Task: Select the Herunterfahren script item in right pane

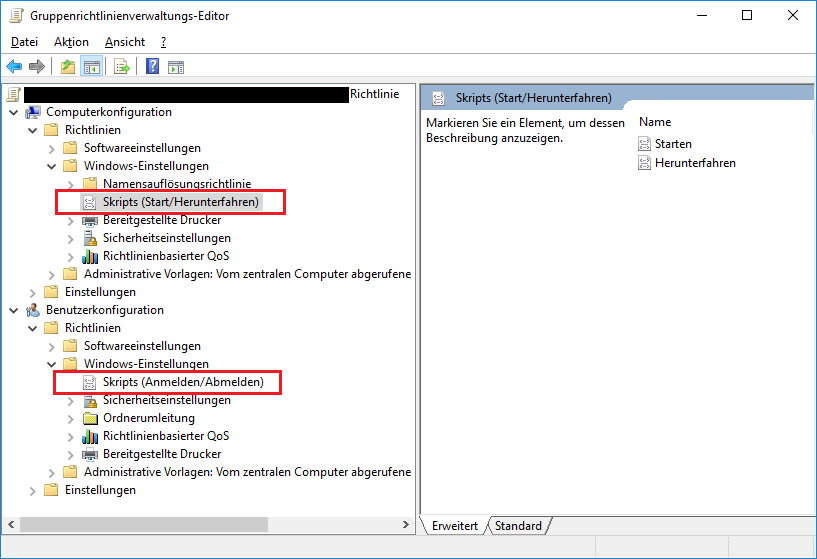Action: point(694,162)
